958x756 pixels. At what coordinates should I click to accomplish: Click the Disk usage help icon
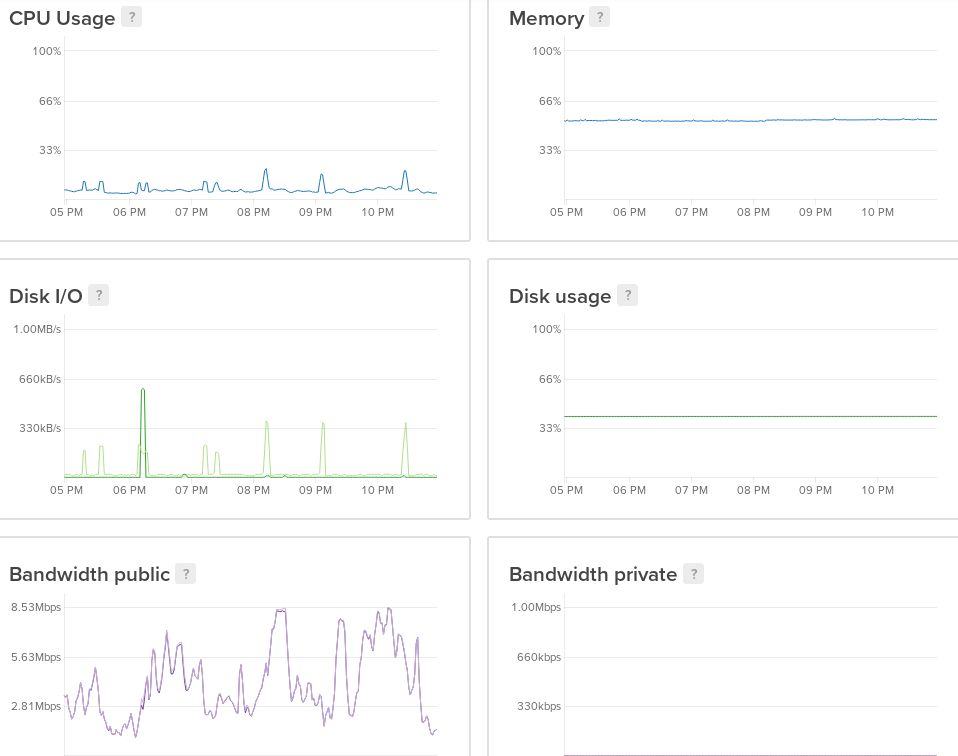point(626,295)
